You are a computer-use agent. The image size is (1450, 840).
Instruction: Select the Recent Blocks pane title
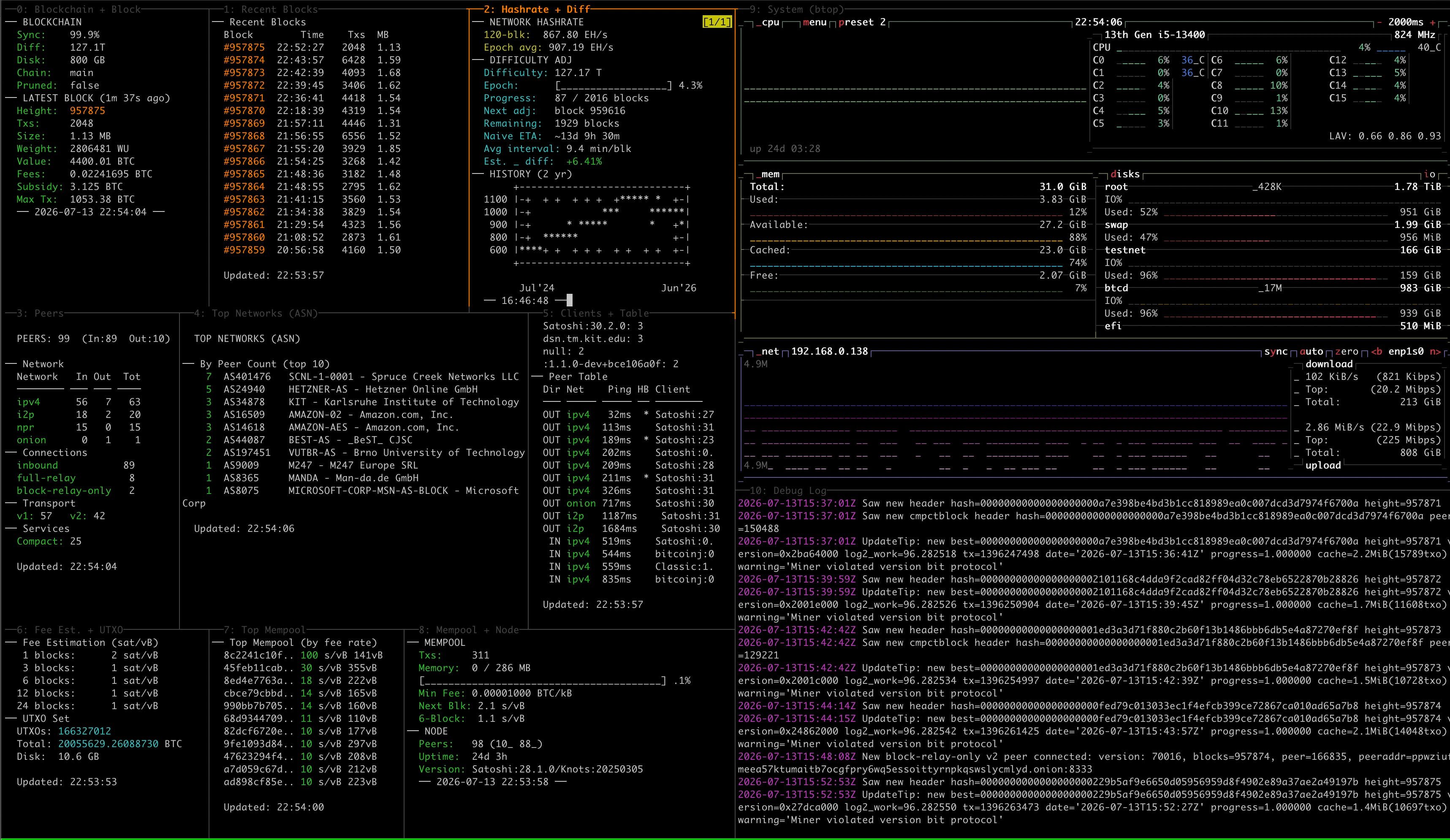pos(270,9)
